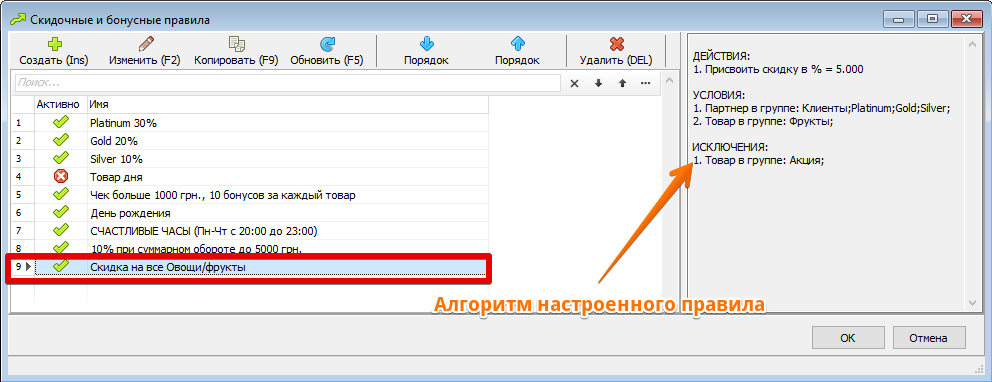Image resolution: width=992 pixels, height=382 pixels.
Task: Confirm with the OK button
Action: pyautogui.click(x=848, y=338)
